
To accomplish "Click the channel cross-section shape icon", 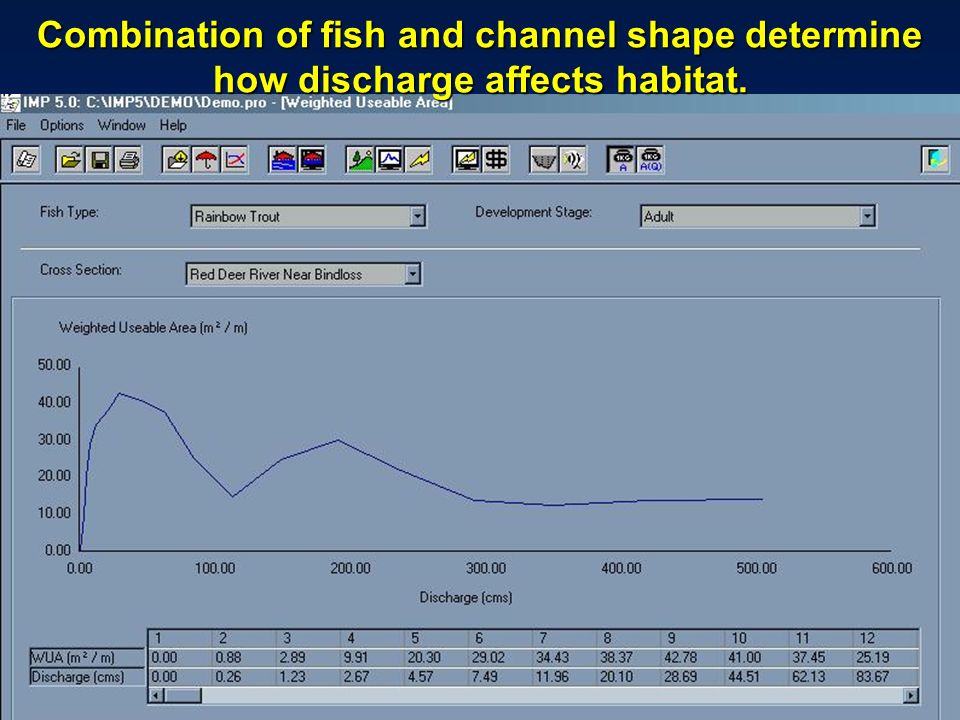I will click(x=544, y=160).
